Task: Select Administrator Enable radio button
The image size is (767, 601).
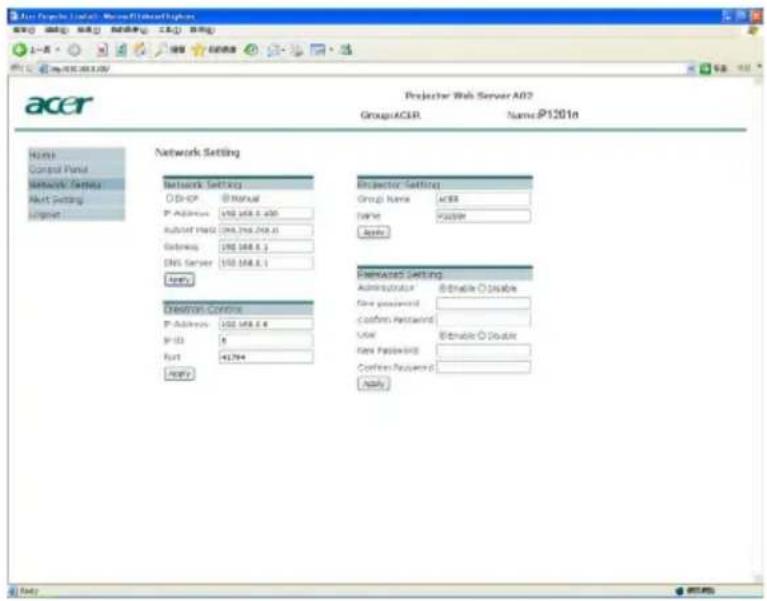Action: pos(443,289)
